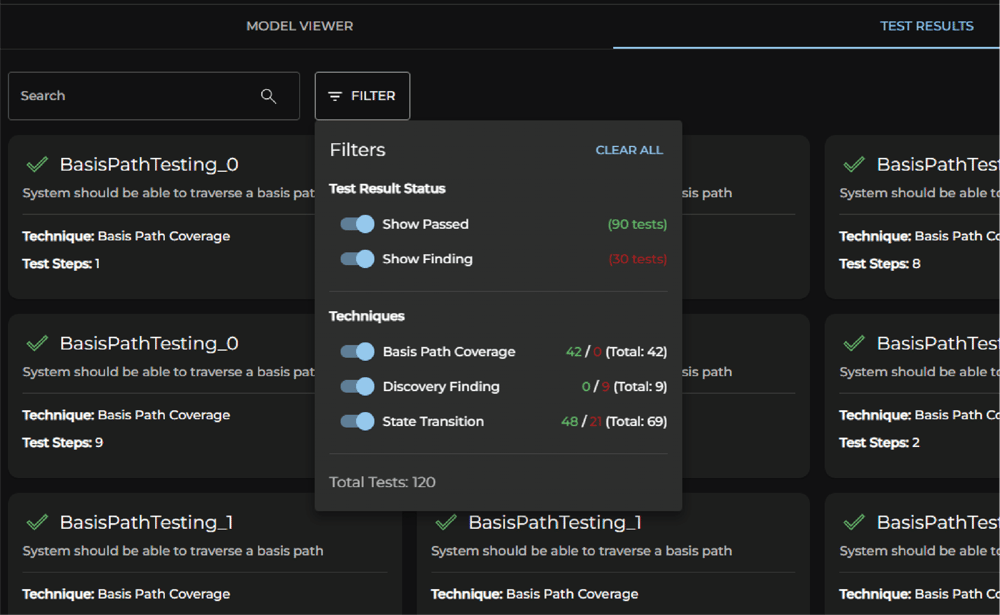Screen dimensions: 1000x615
Task: Select the Test Results tab
Action: 926,26
